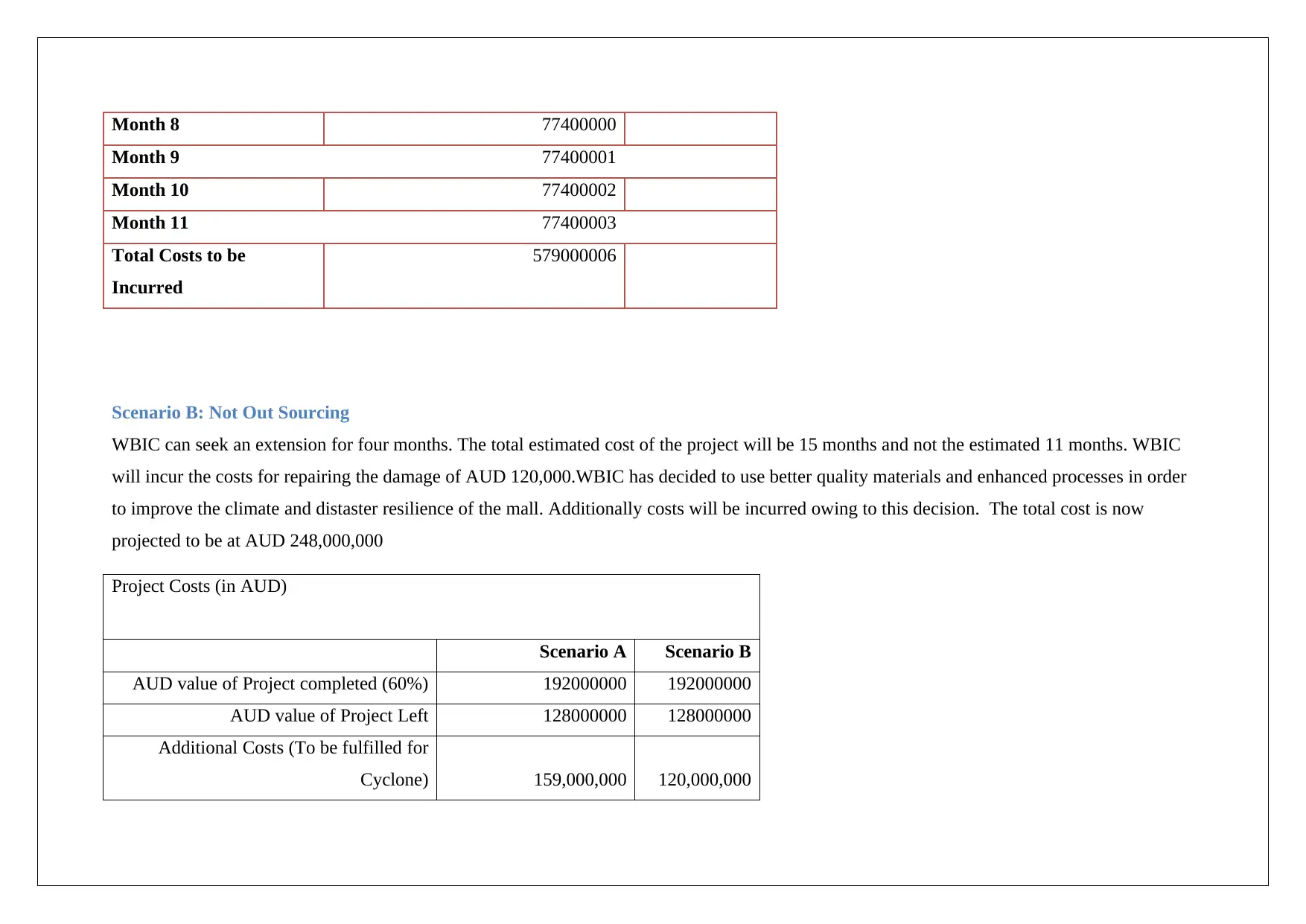1306x924 pixels.
Task: Click line starting 'to improve the climate'
Action: tap(628, 509)
